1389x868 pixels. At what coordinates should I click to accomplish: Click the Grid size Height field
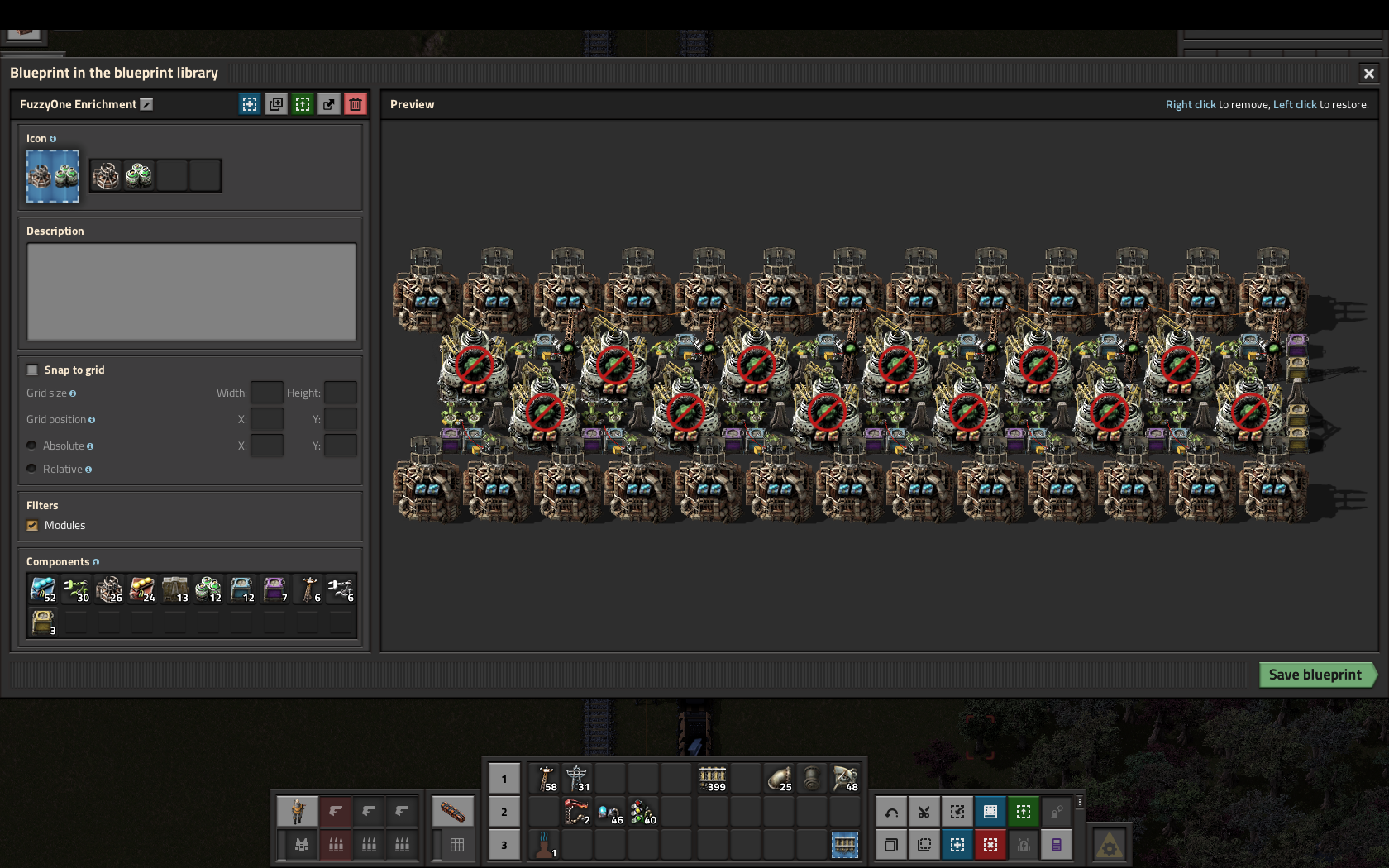click(x=341, y=393)
